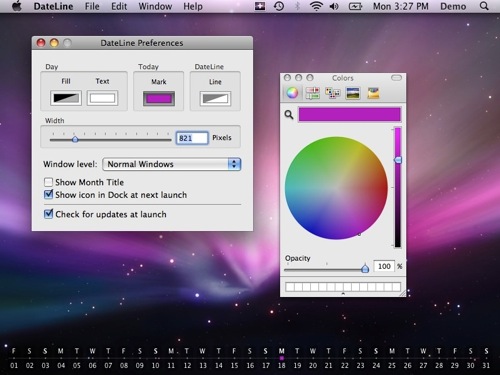The width and height of the screenshot is (500, 375).
Task: Open the File menu
Action: tap(92, 6)
